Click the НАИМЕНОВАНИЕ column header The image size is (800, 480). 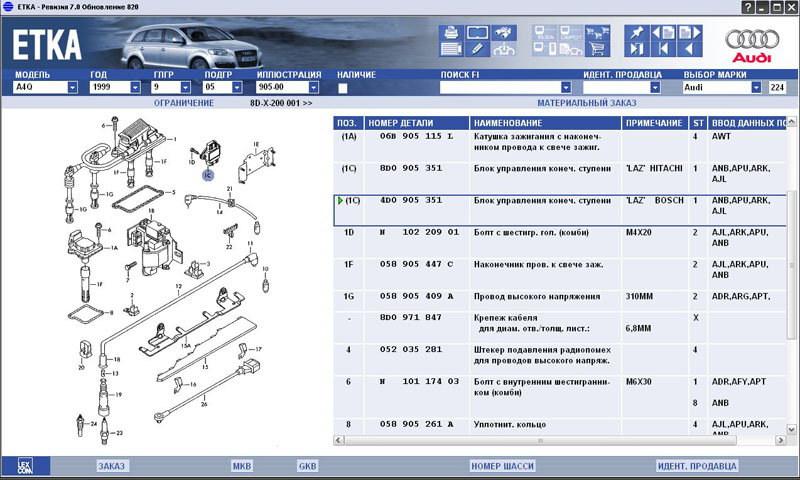545,123
